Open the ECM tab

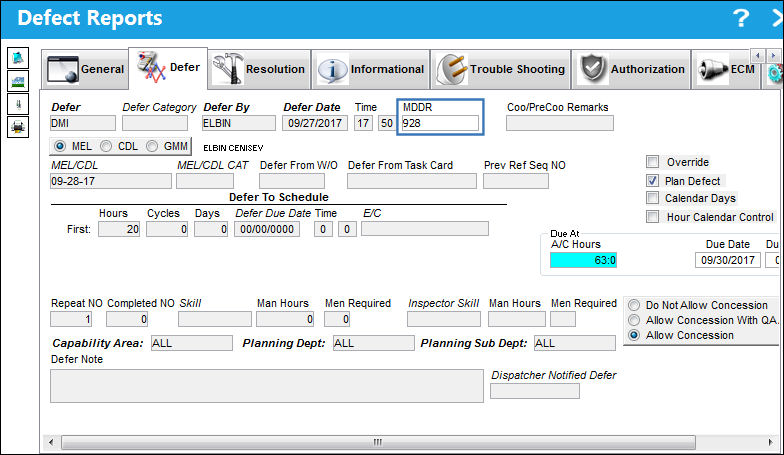[x=726, y=69]
